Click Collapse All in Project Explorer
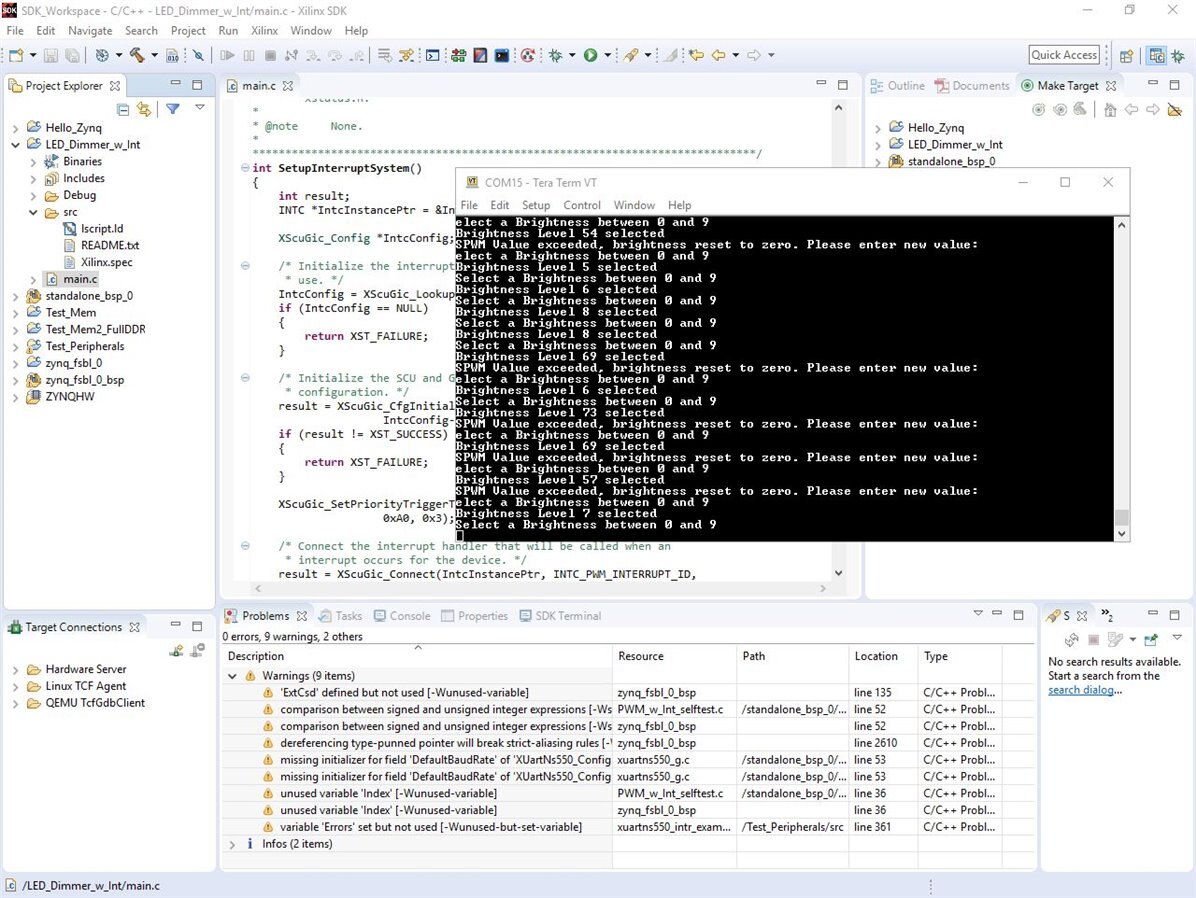 (123, 109)
